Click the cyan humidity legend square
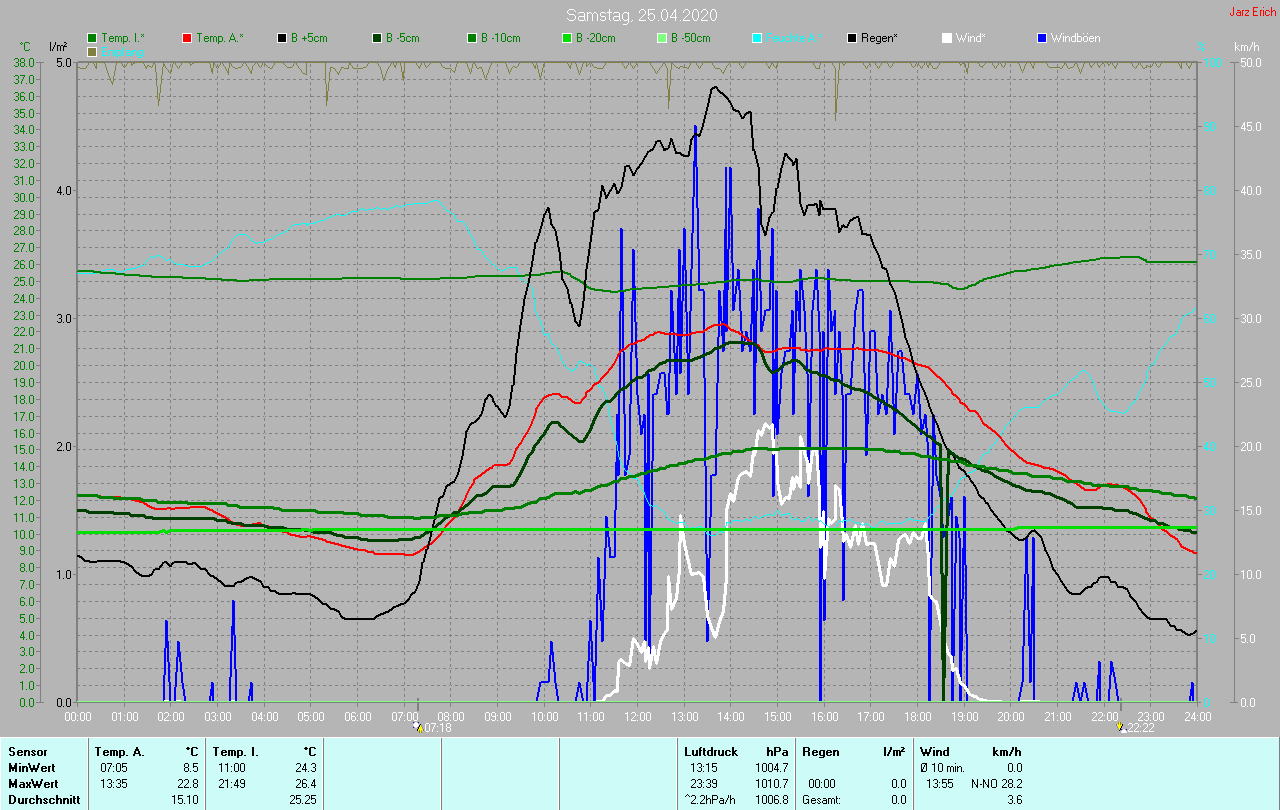 pyautogui.click(x=757, y=38)
